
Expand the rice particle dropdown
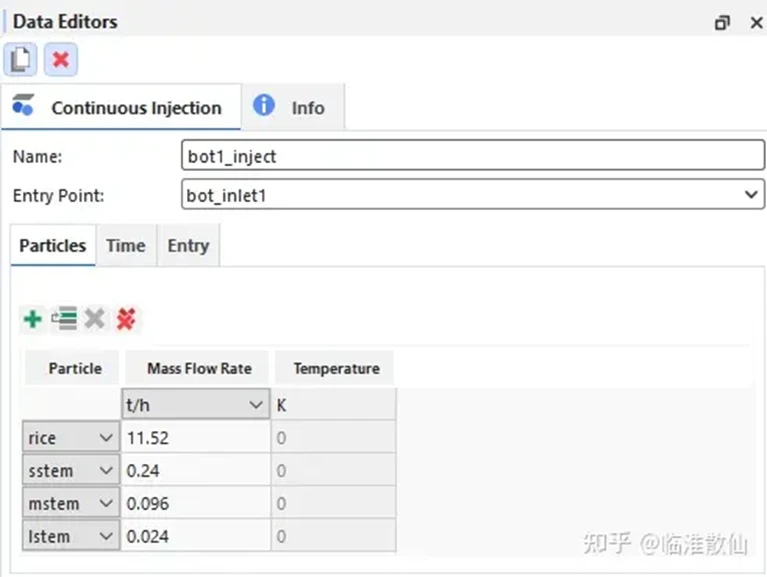click(x=71, y=438)
